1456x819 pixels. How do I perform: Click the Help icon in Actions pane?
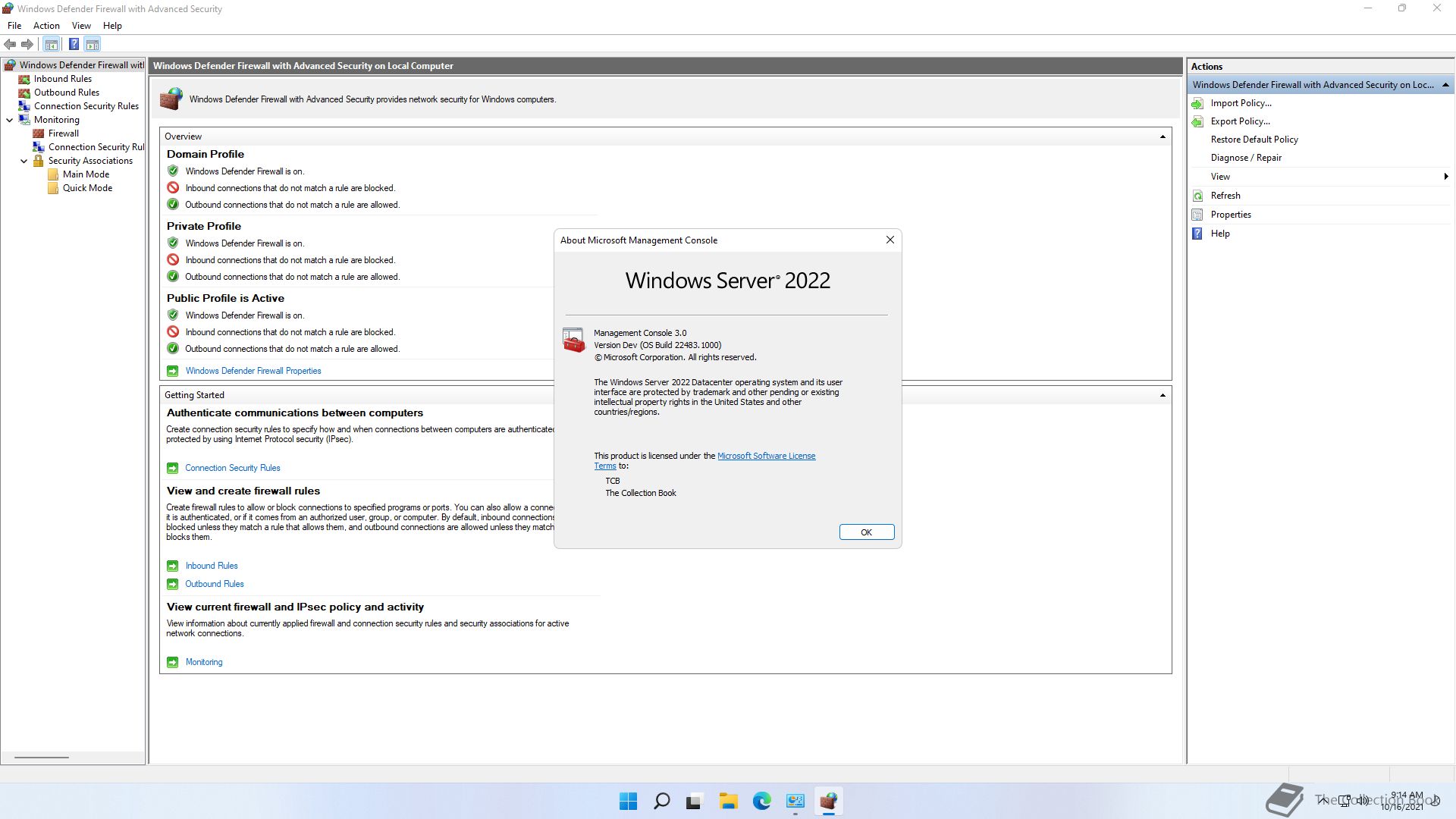coord(1197,234)
